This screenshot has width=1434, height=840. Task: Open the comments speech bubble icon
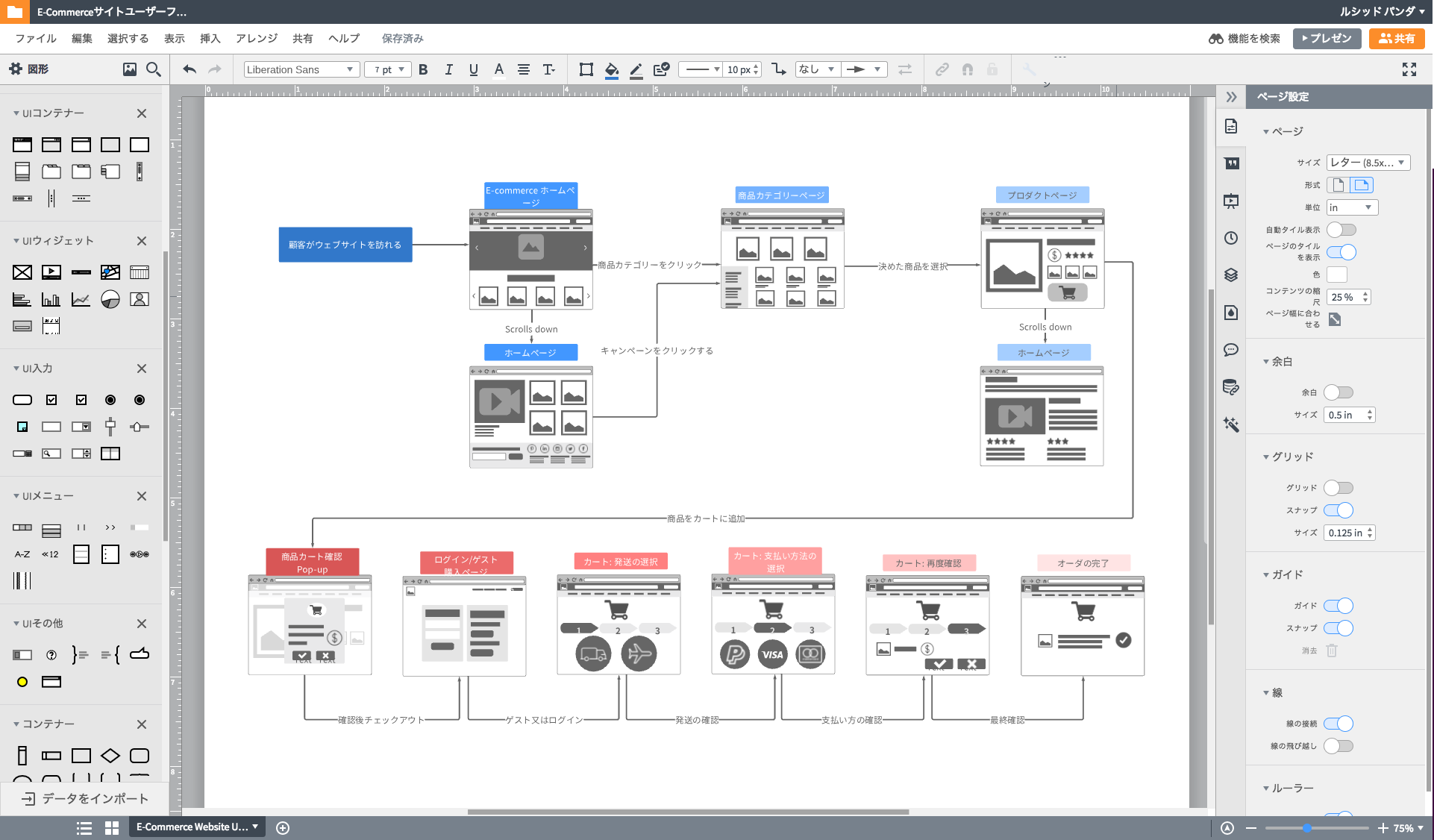coord(1231,350)
